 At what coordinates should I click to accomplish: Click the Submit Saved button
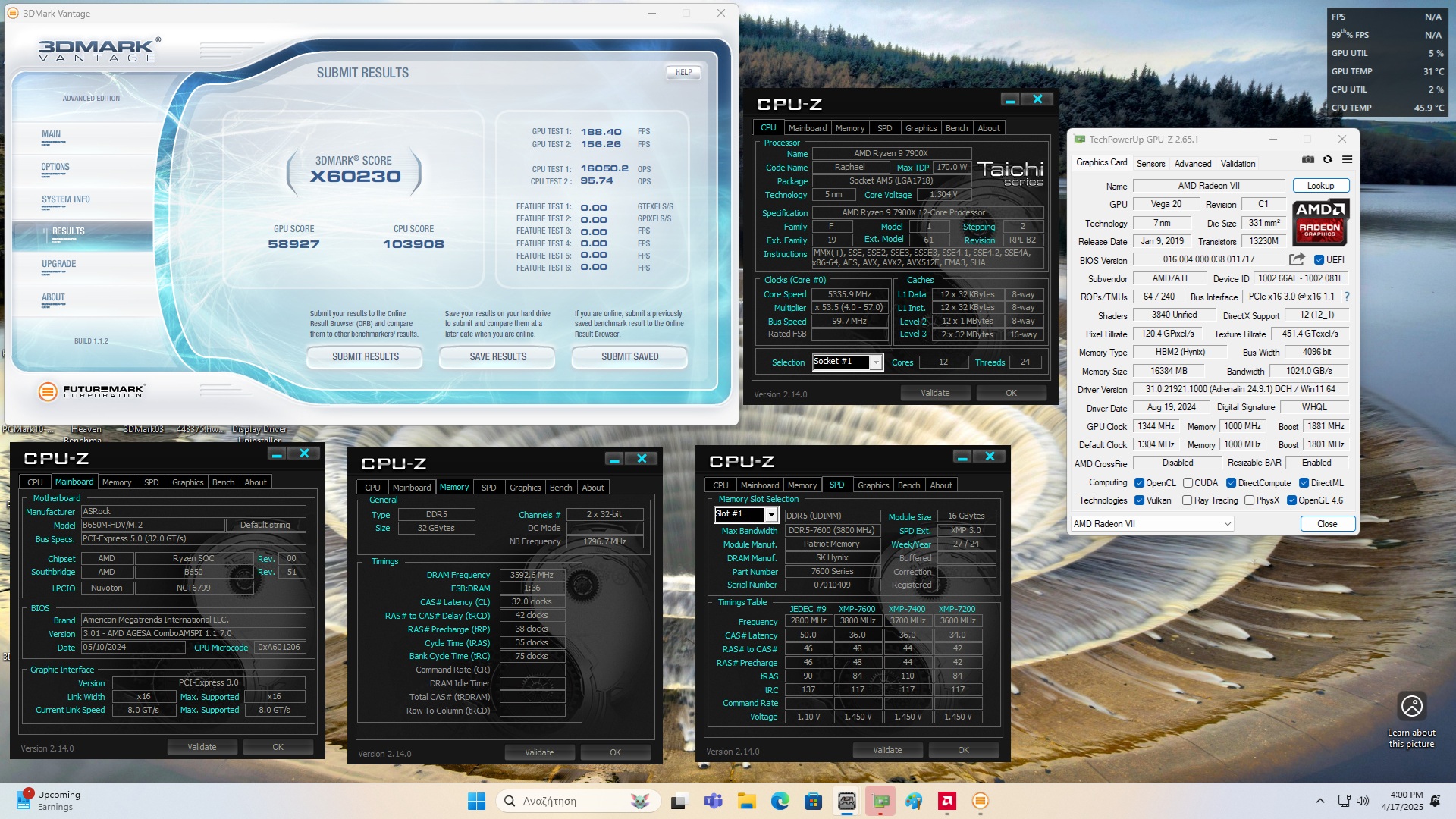pyautogui.click(x=629, y=357)
